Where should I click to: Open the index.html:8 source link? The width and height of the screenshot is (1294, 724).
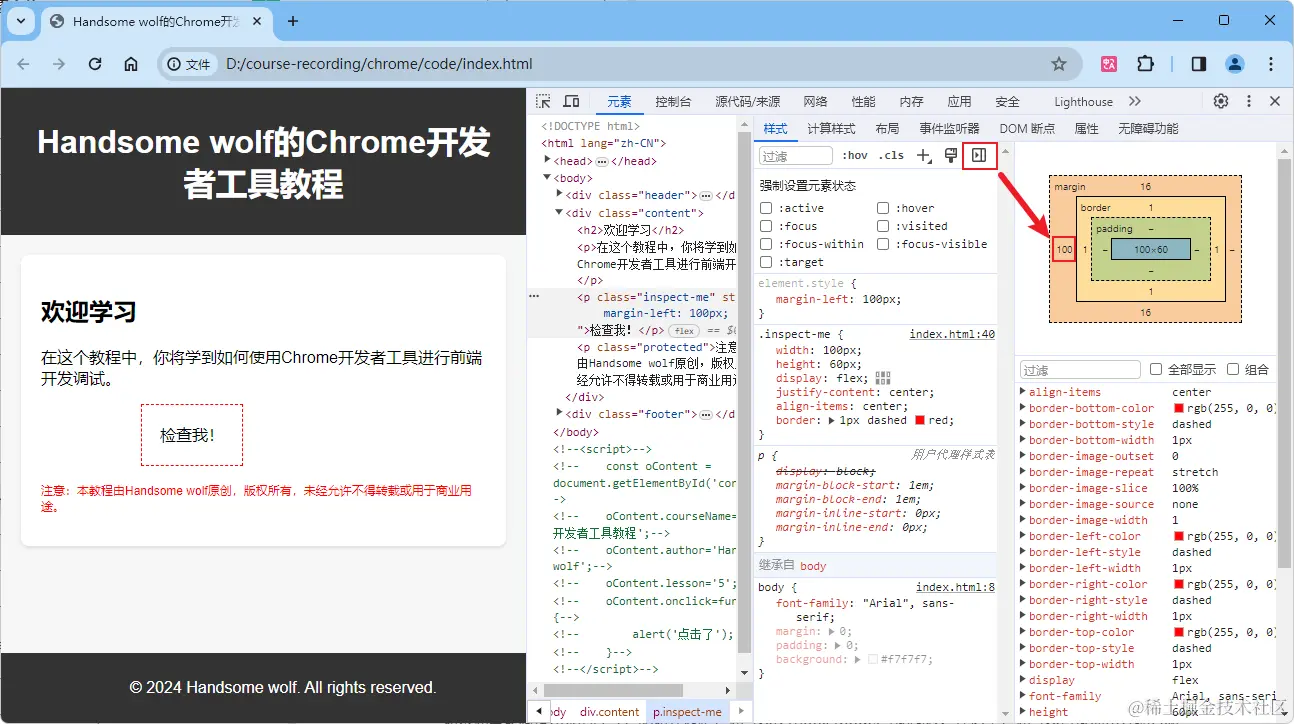(955, 587)
